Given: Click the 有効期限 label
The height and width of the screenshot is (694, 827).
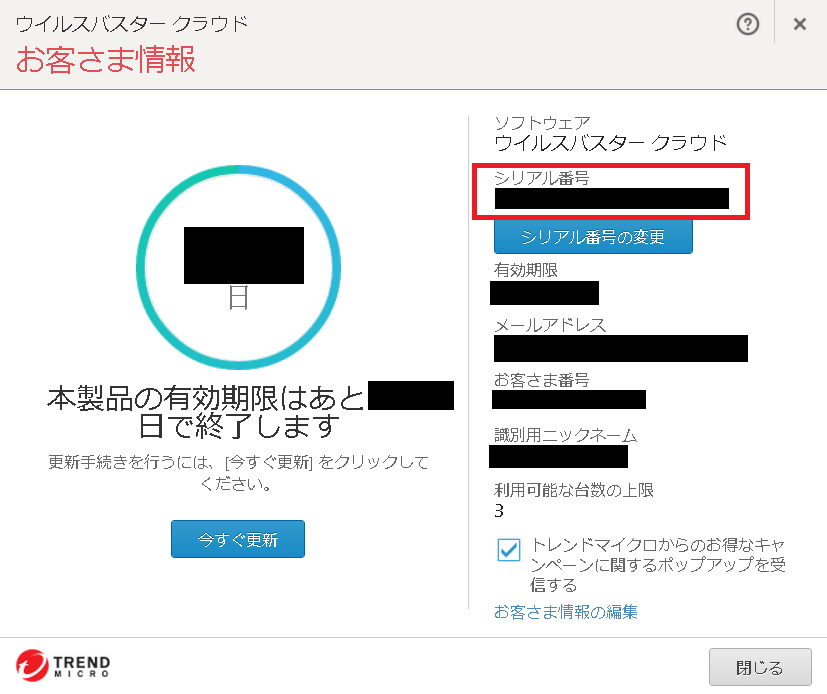Looking at the screenshot, I should click(526, 270).
